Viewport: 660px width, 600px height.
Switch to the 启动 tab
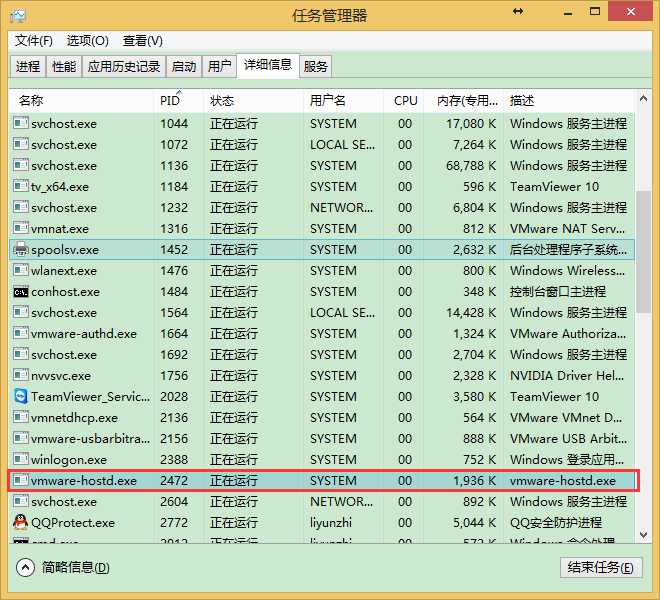[184, 67]
